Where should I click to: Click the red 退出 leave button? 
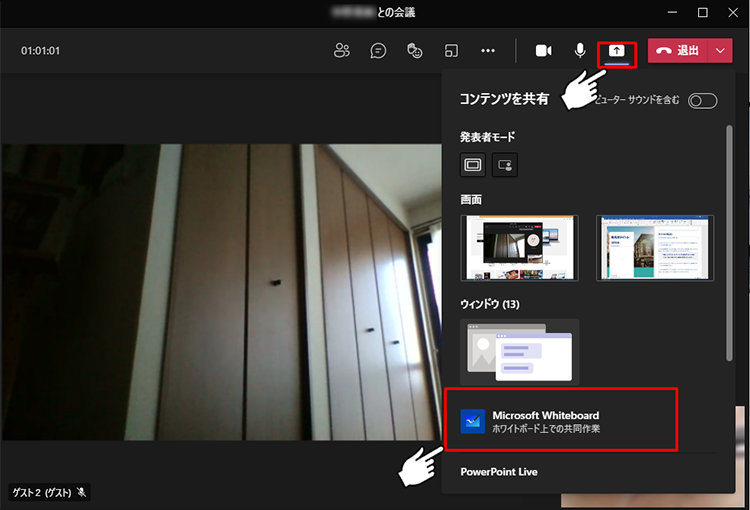click(x=677, y=50)
